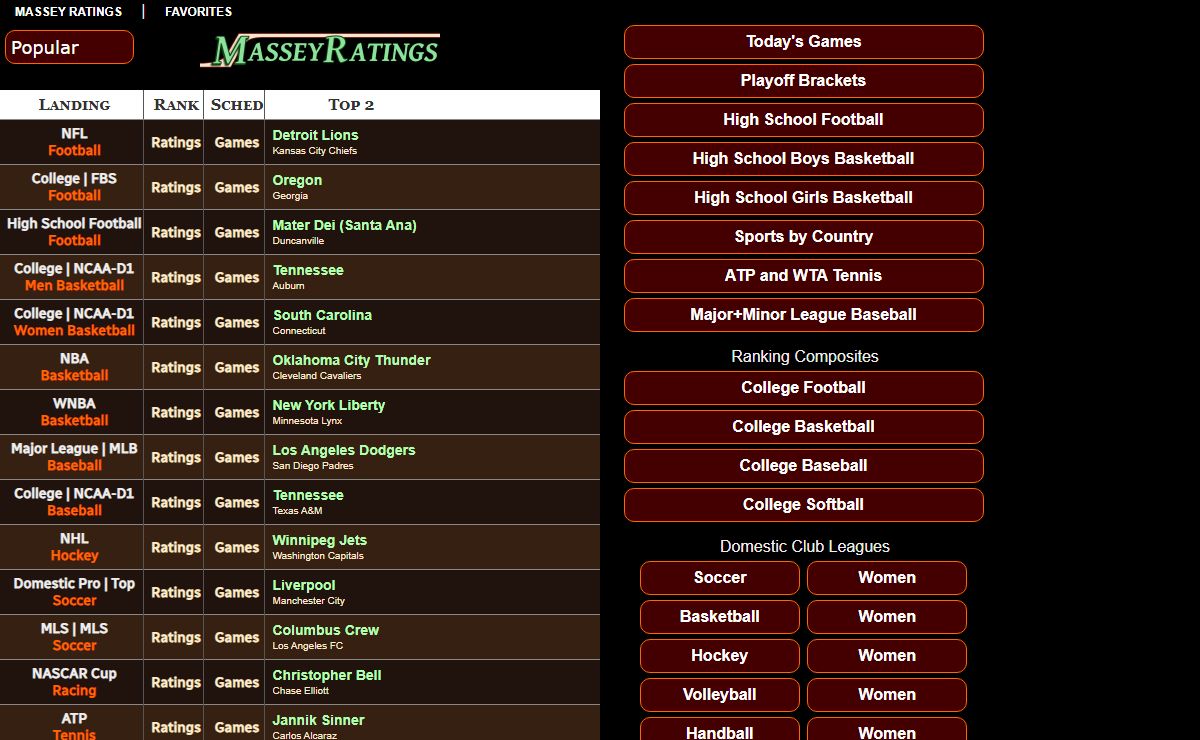Viewport: 1200px width, 740px height.
Task: Open Handball domestic club leagues
Action: point(720,730)
